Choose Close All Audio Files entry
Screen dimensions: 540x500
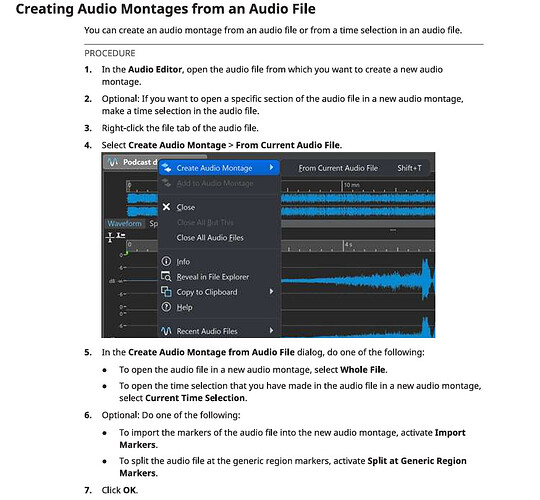(219, 238)
